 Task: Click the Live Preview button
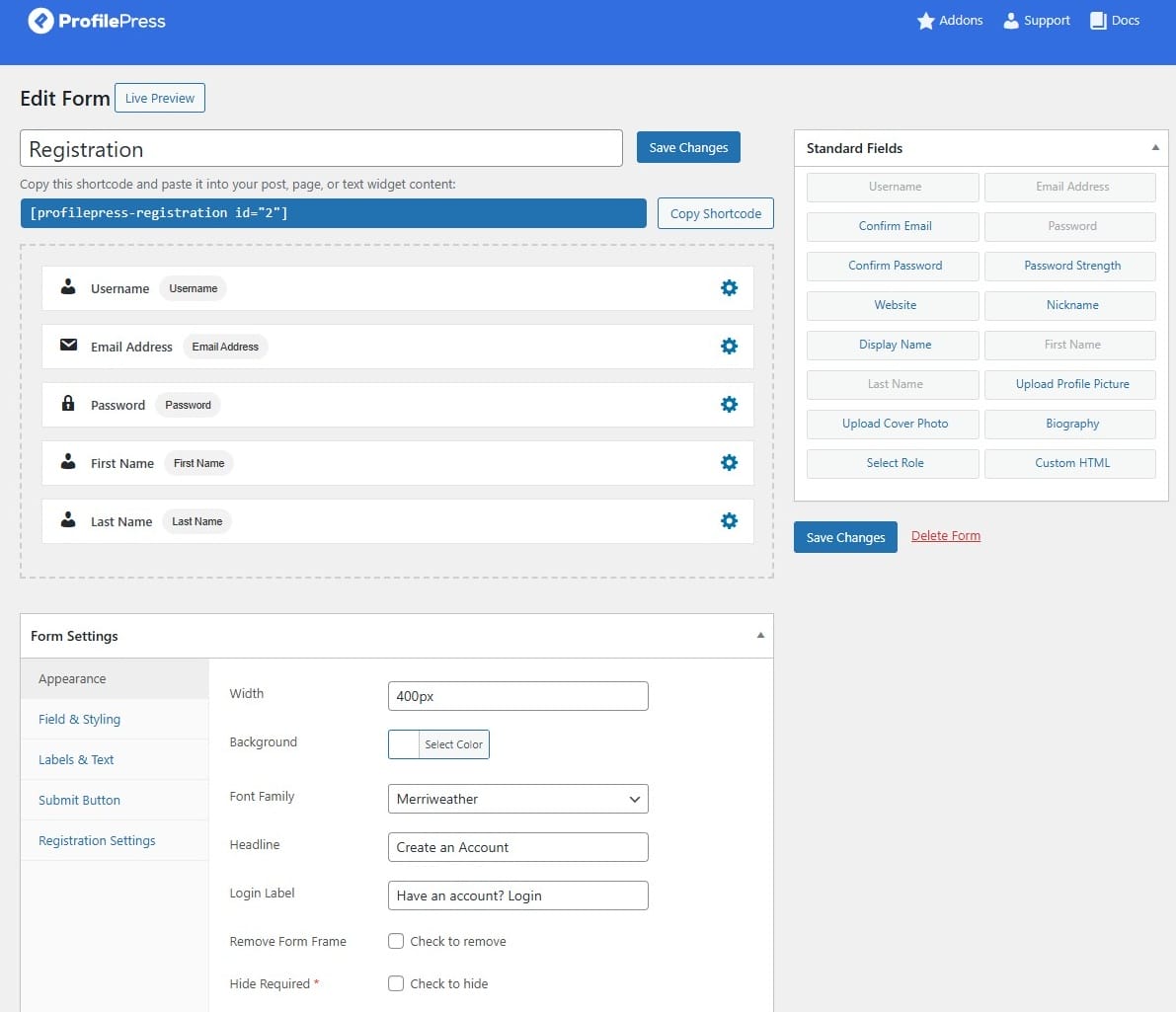click(x=160, y=99)
